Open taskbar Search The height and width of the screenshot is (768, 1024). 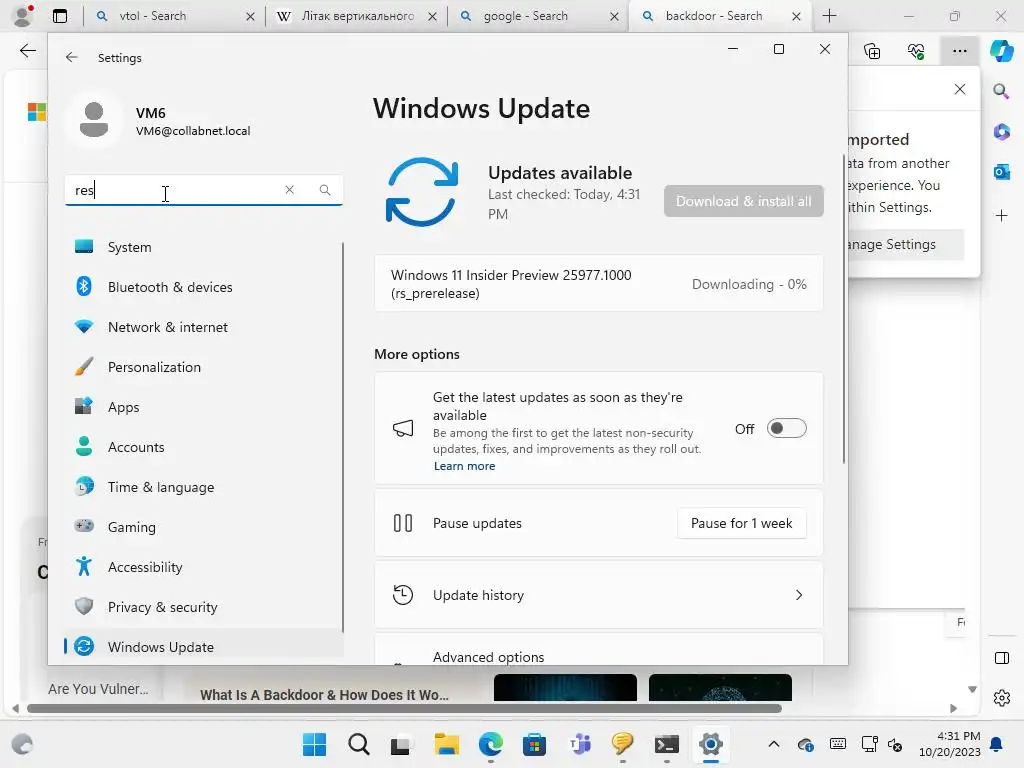[x=359, y=744]
